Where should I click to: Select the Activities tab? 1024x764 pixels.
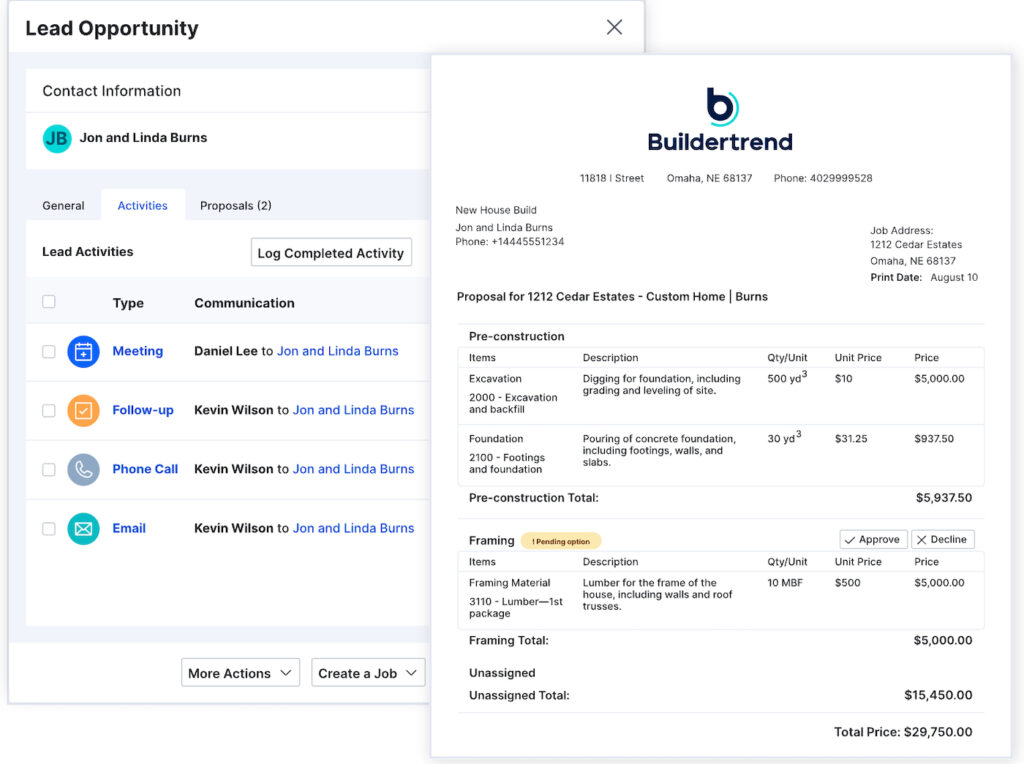click(x=142, y=206)
